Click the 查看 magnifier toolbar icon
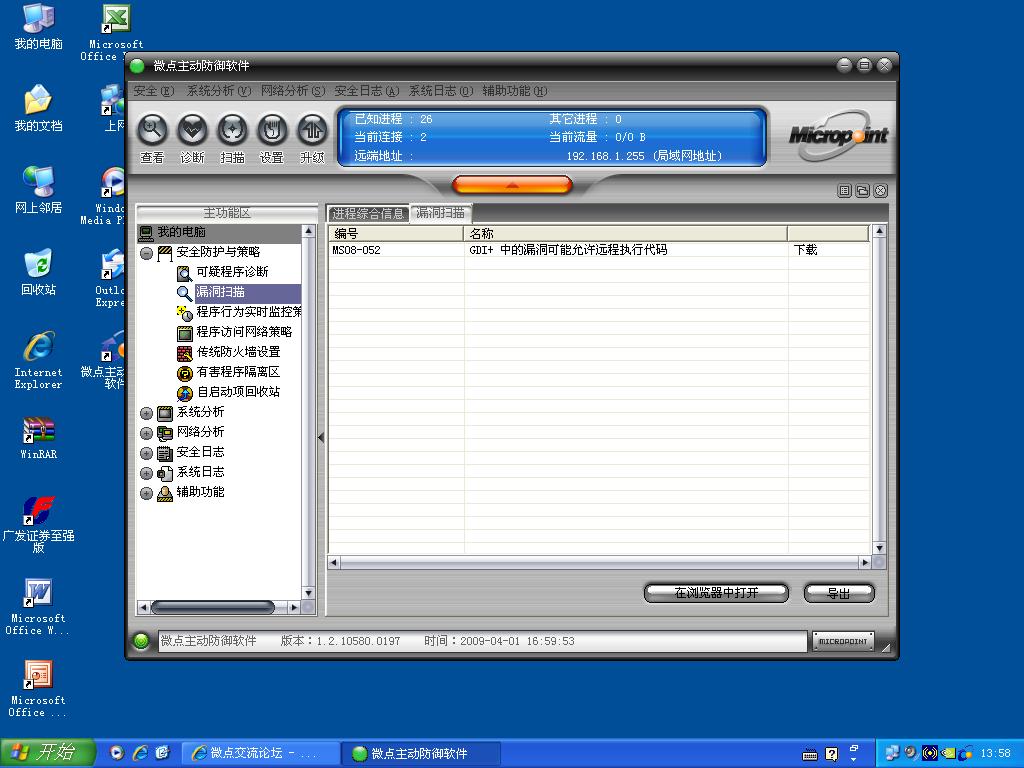 152,131
